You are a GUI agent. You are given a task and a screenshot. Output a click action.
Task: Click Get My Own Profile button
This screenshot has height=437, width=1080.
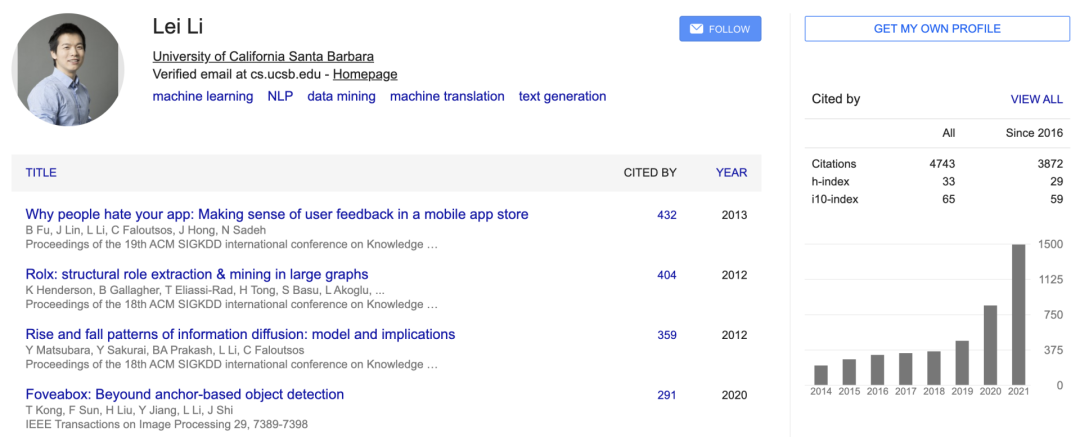pyautogui.click(x=936, y=29)
